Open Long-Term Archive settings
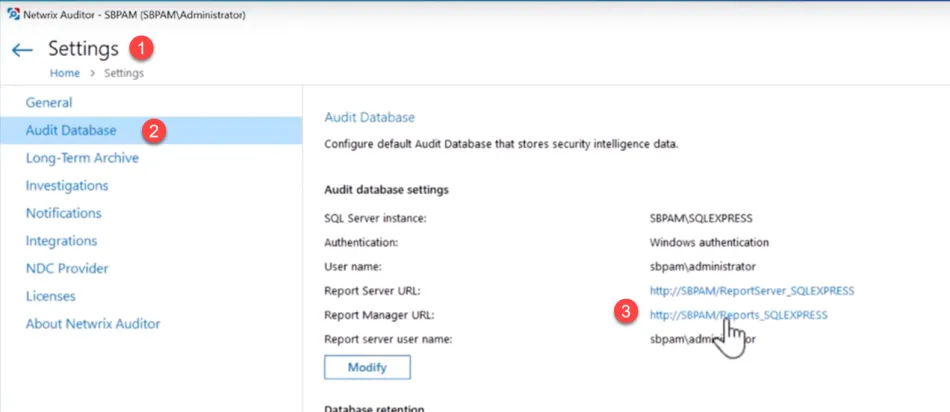The height and width of the screenshot is (412, 950). pyautogui.click(x=82, y=158)
